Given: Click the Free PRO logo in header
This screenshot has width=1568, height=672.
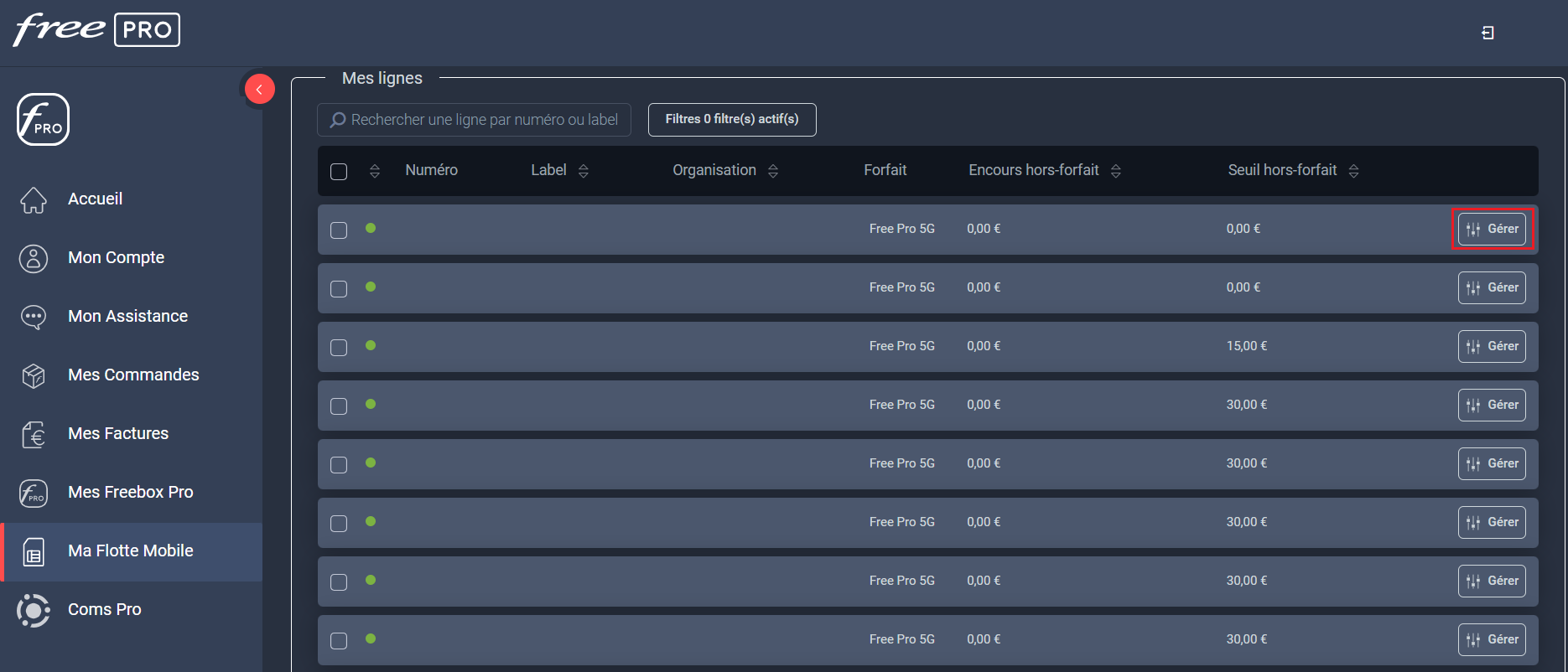Looking at the screenshot, I should [x=96, y=30].
